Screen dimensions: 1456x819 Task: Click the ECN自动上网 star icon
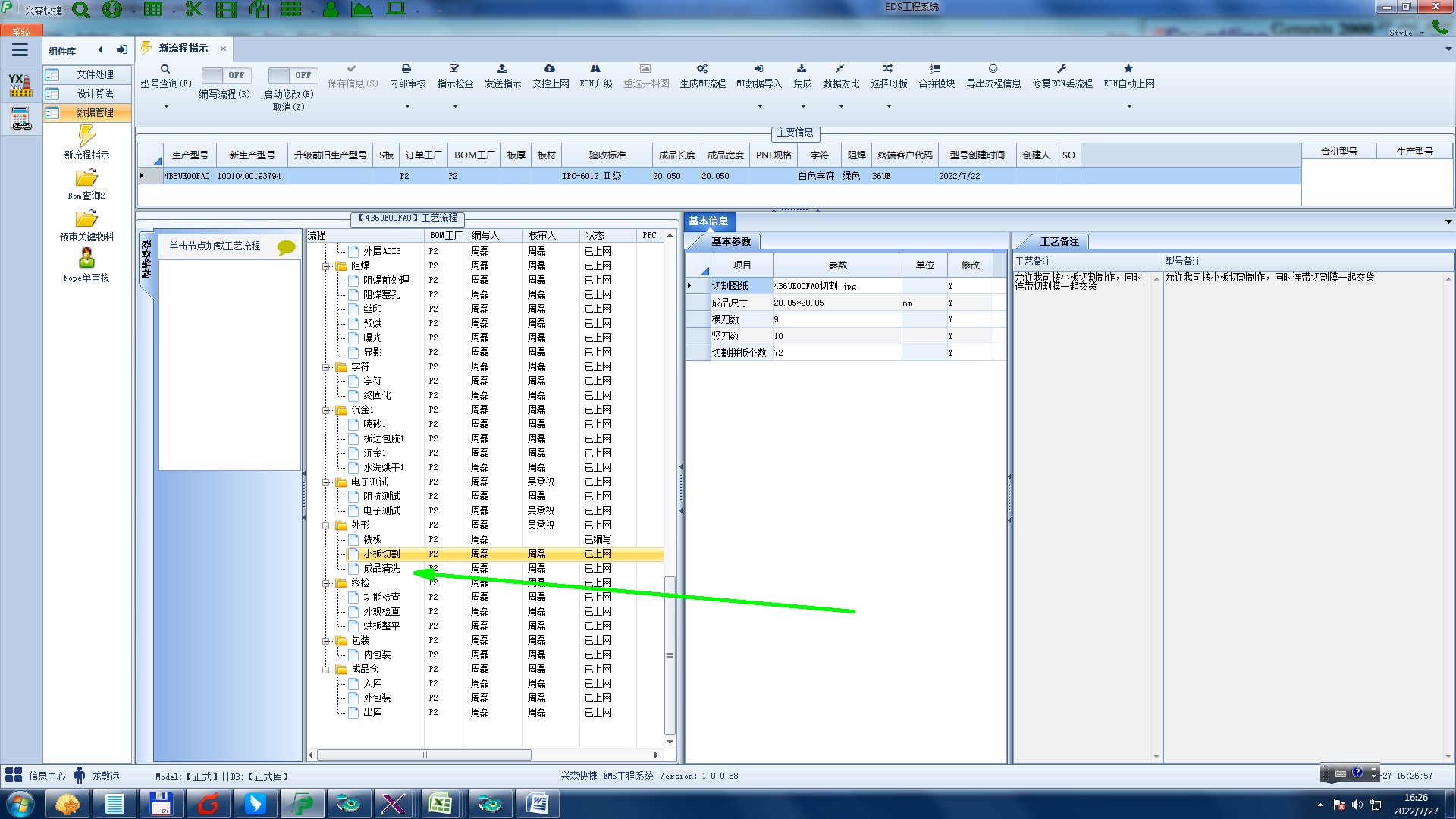1128,69
